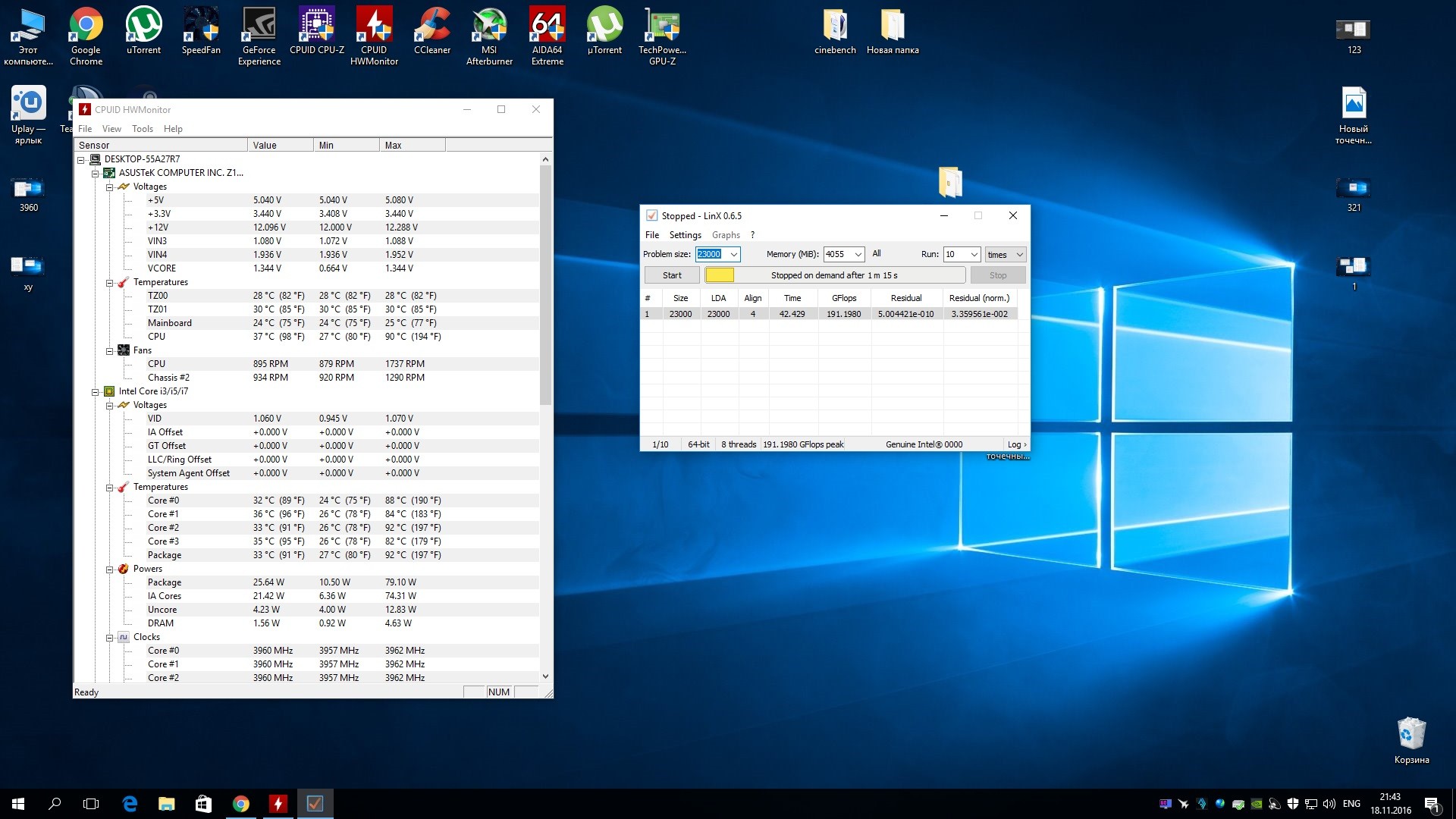The height and width of the screenshot is (819, 1456).
Task: Click the yellow status indicator in LinX
Action: click(720, 275)
